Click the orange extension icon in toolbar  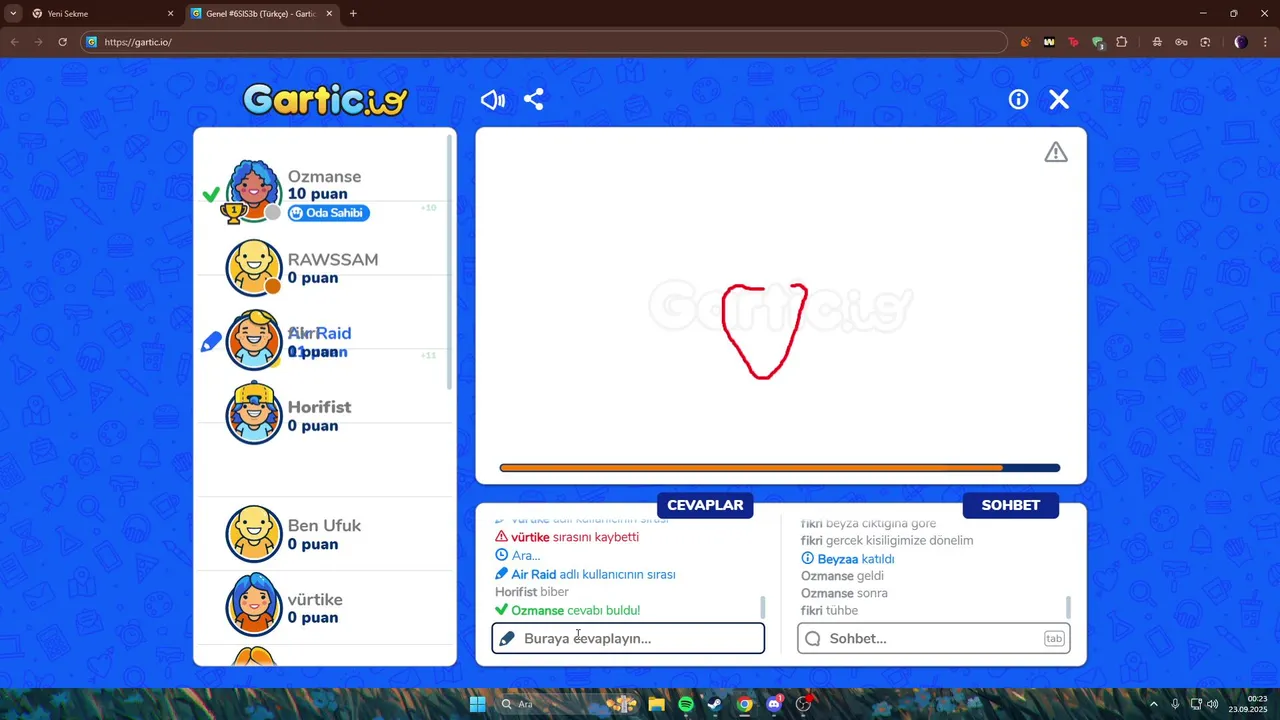click(x=1025, y=42)
